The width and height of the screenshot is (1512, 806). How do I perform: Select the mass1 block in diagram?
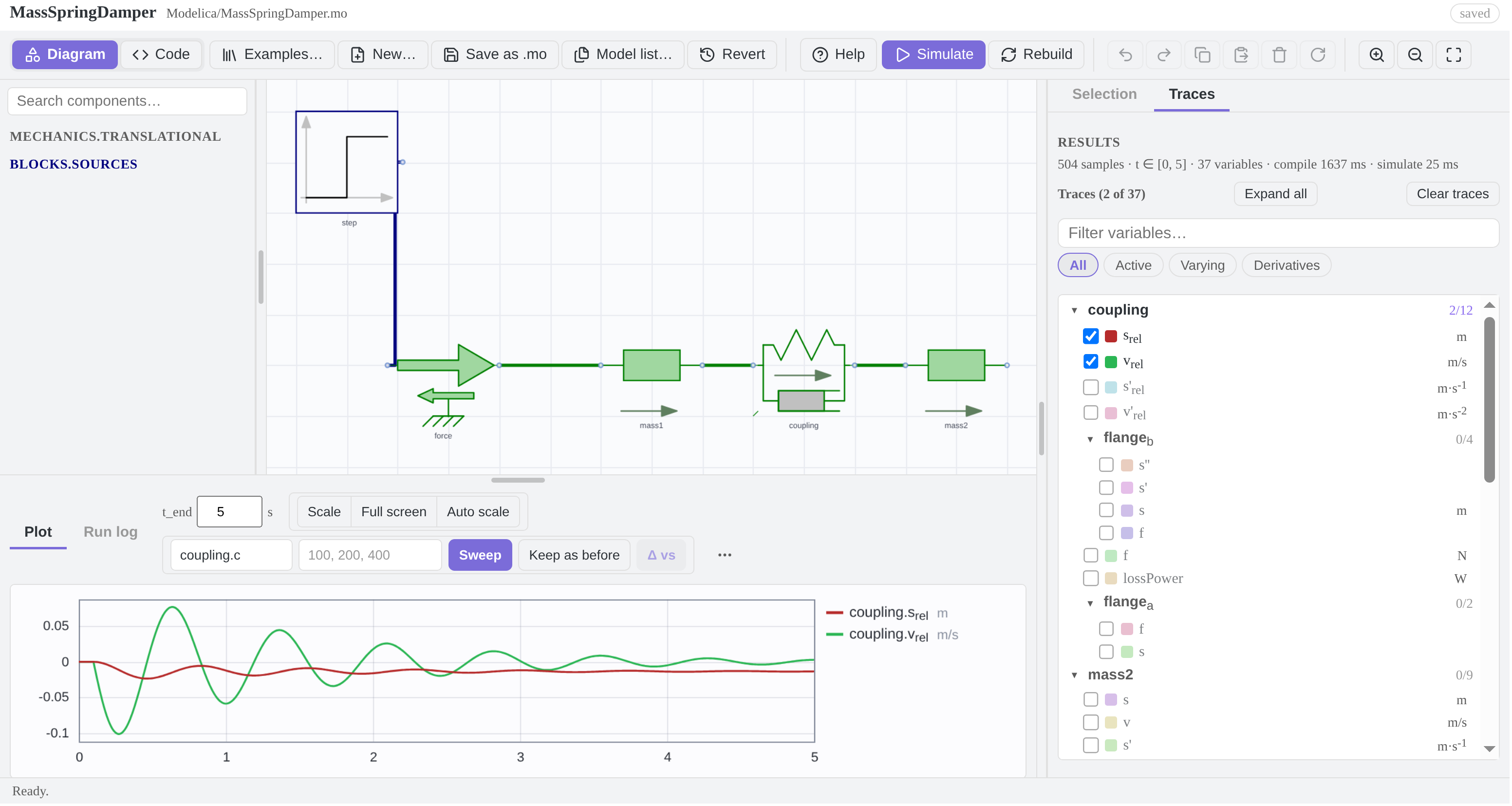click(652, 365)
